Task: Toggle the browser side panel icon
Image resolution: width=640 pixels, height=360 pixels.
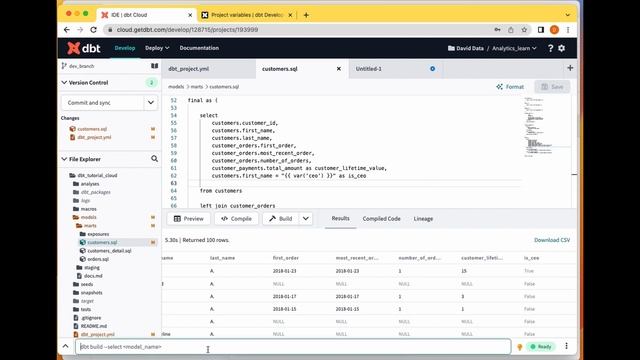Action: pyautogui.click(x=540, y=30)
